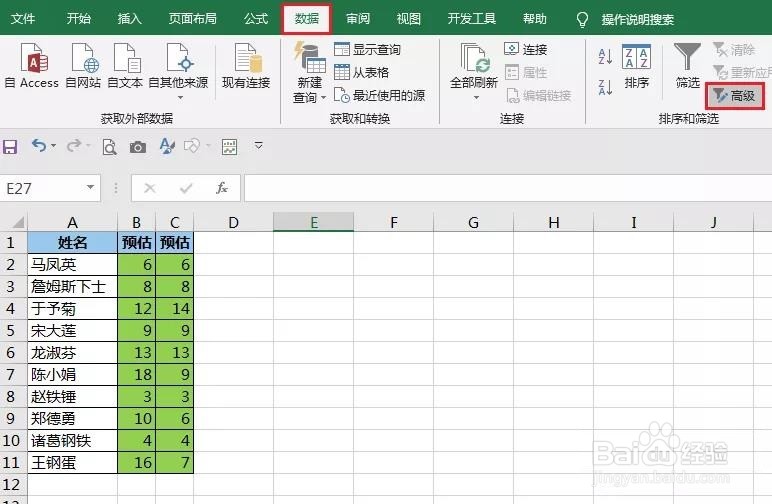The width and height of the screenshot is (772, 504).
Task: Click into the formula bar
Action: click(x=508, y=188)
